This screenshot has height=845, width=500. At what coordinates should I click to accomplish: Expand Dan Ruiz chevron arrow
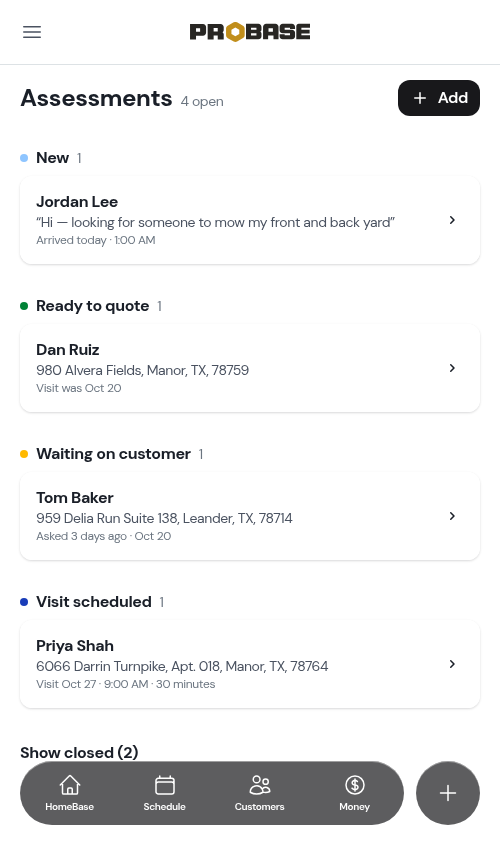pos(452,368)
